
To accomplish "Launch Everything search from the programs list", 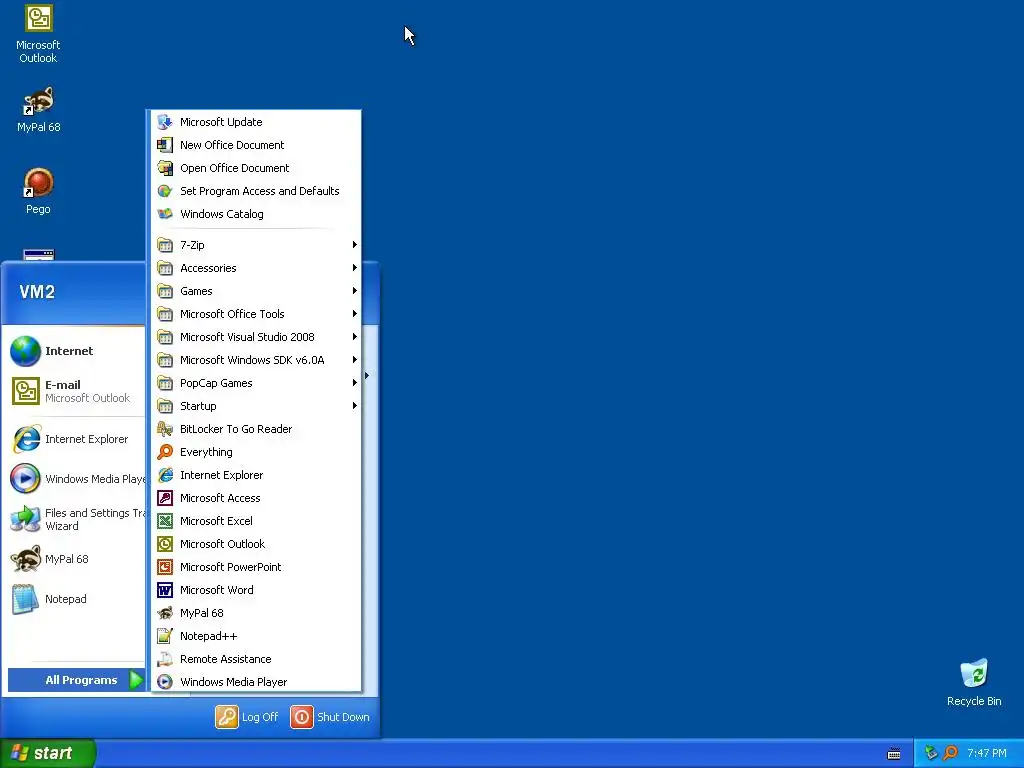I will [255, 452].
